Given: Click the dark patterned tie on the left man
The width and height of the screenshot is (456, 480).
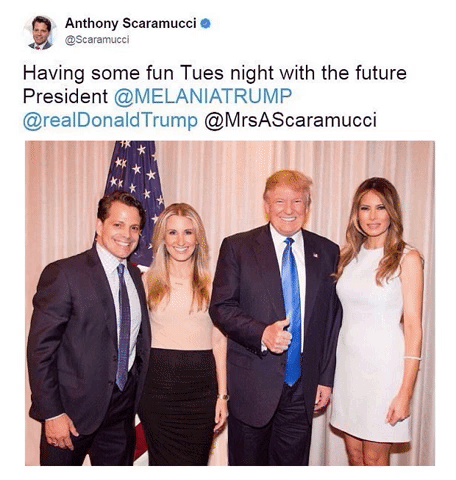Looking at the screenshot, I should [123, 327].
